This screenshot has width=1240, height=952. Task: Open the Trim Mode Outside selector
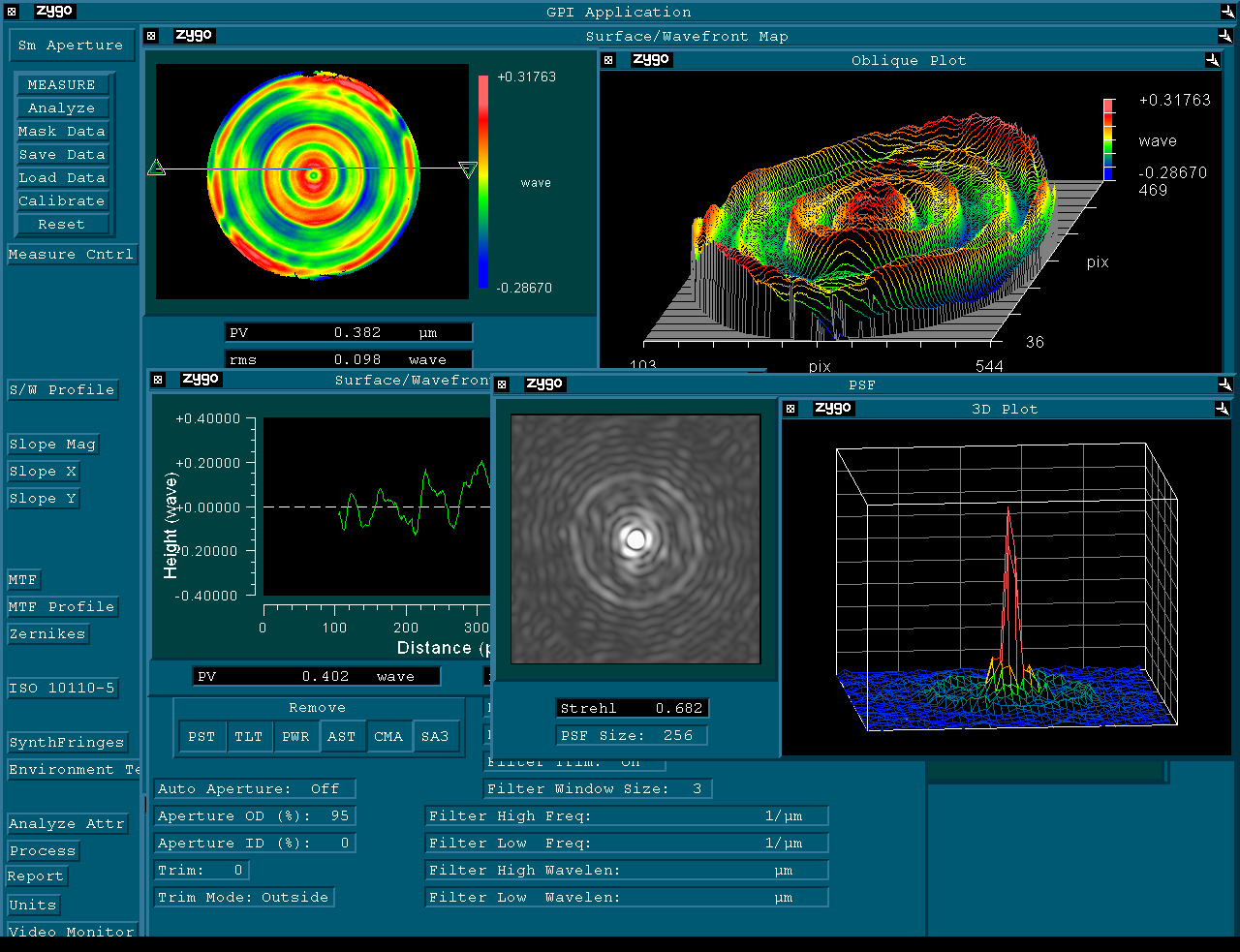243,898
